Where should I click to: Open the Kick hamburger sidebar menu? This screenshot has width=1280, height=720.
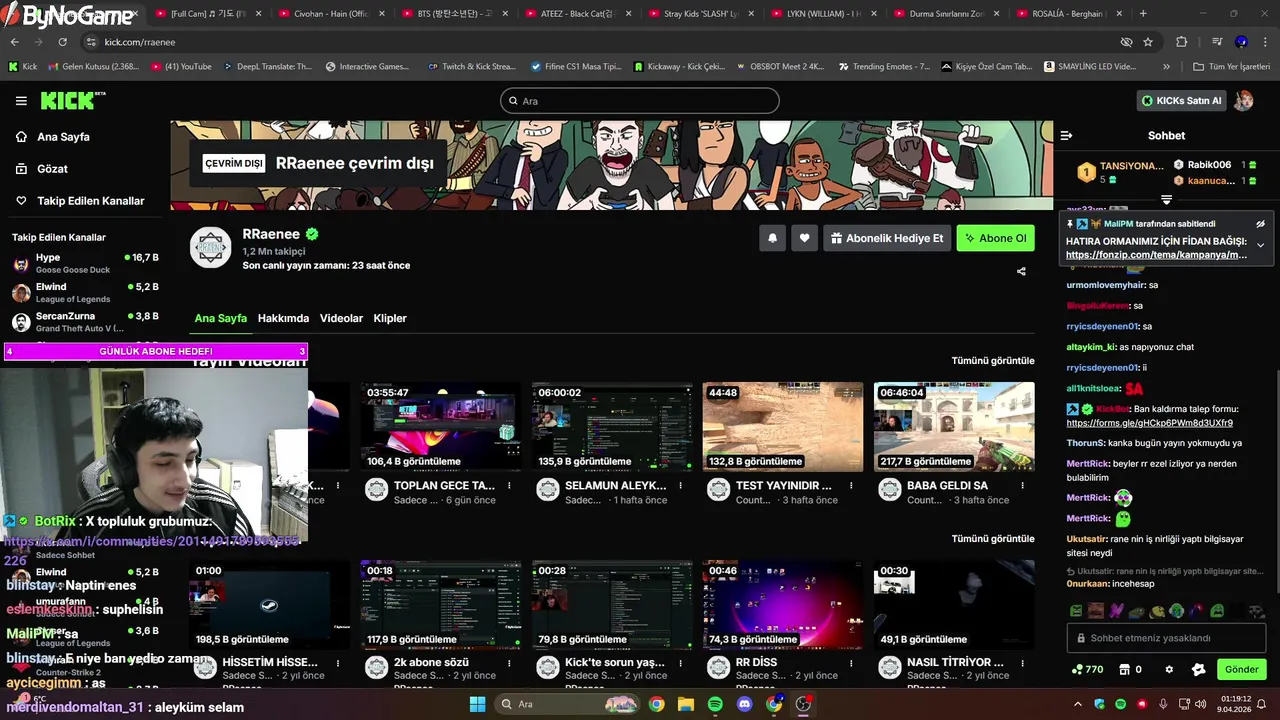tap(21, 101)
